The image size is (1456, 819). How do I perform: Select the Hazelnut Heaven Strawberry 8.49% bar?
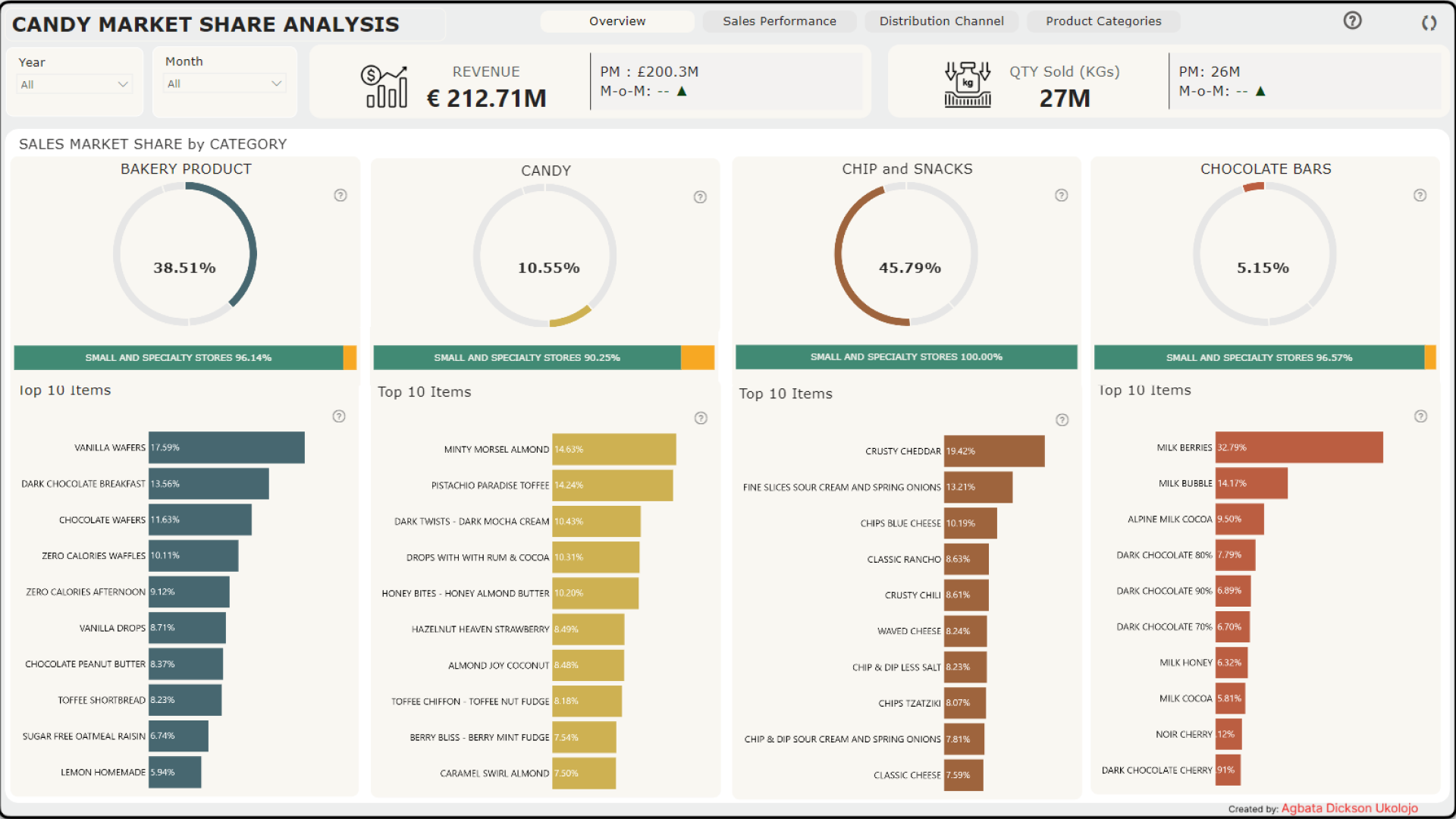click(x=588, y=629)
